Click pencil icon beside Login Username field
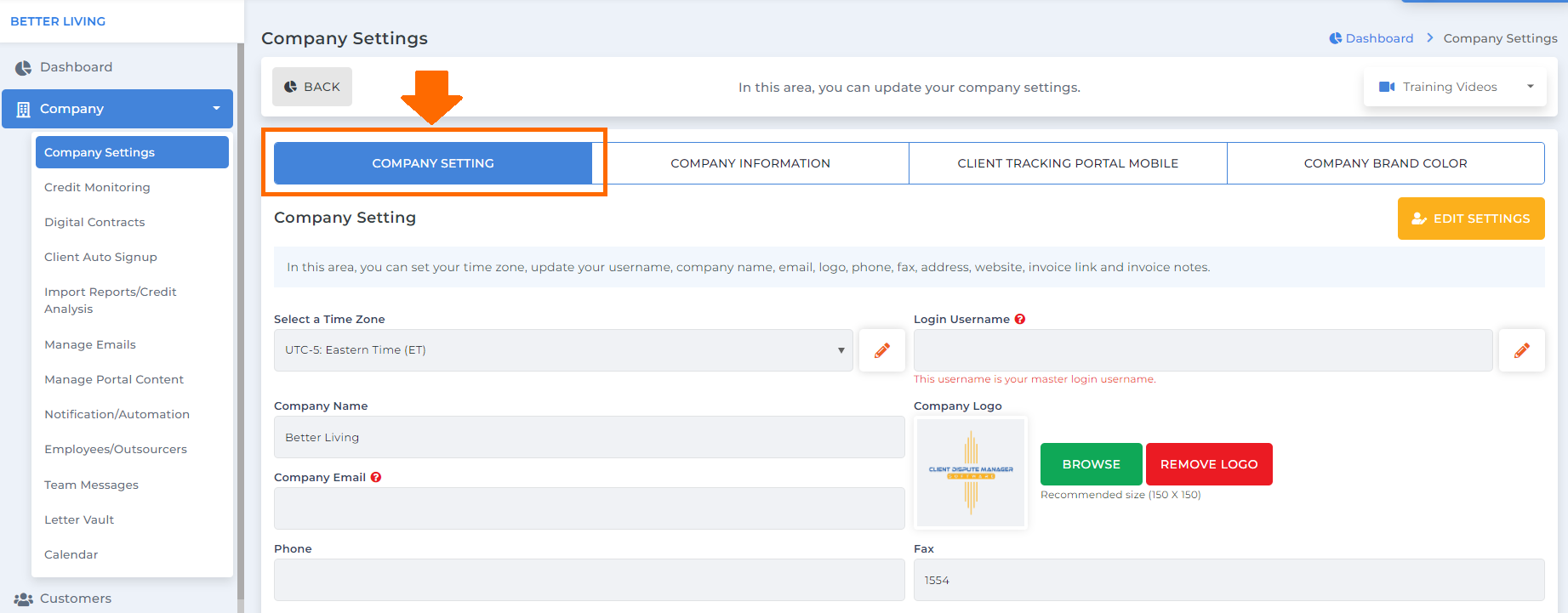This screenshot has height=613, width=1568. pyautogui.click(x=1522, y=350)
